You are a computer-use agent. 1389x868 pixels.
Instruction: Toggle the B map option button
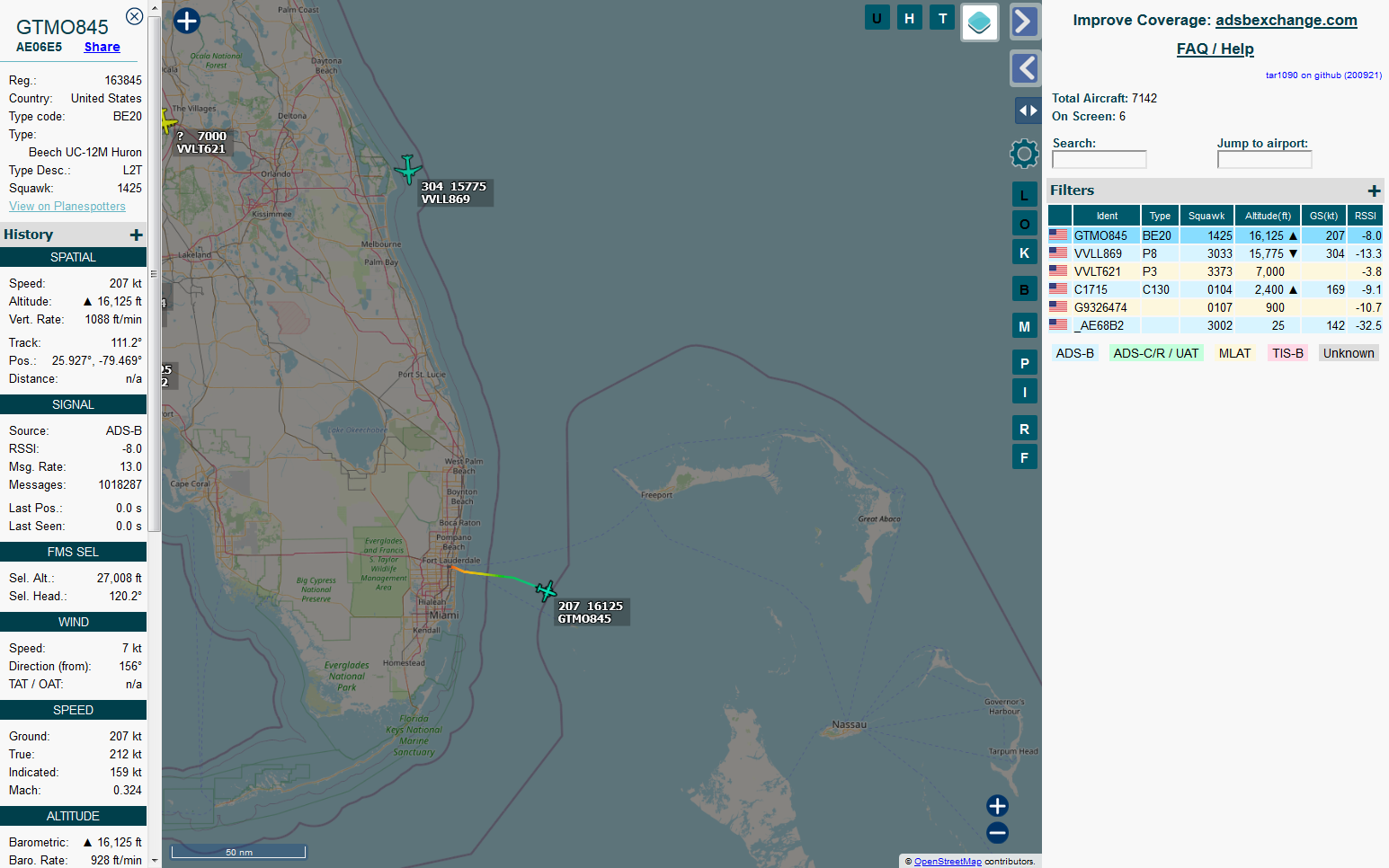(1024, 289)
